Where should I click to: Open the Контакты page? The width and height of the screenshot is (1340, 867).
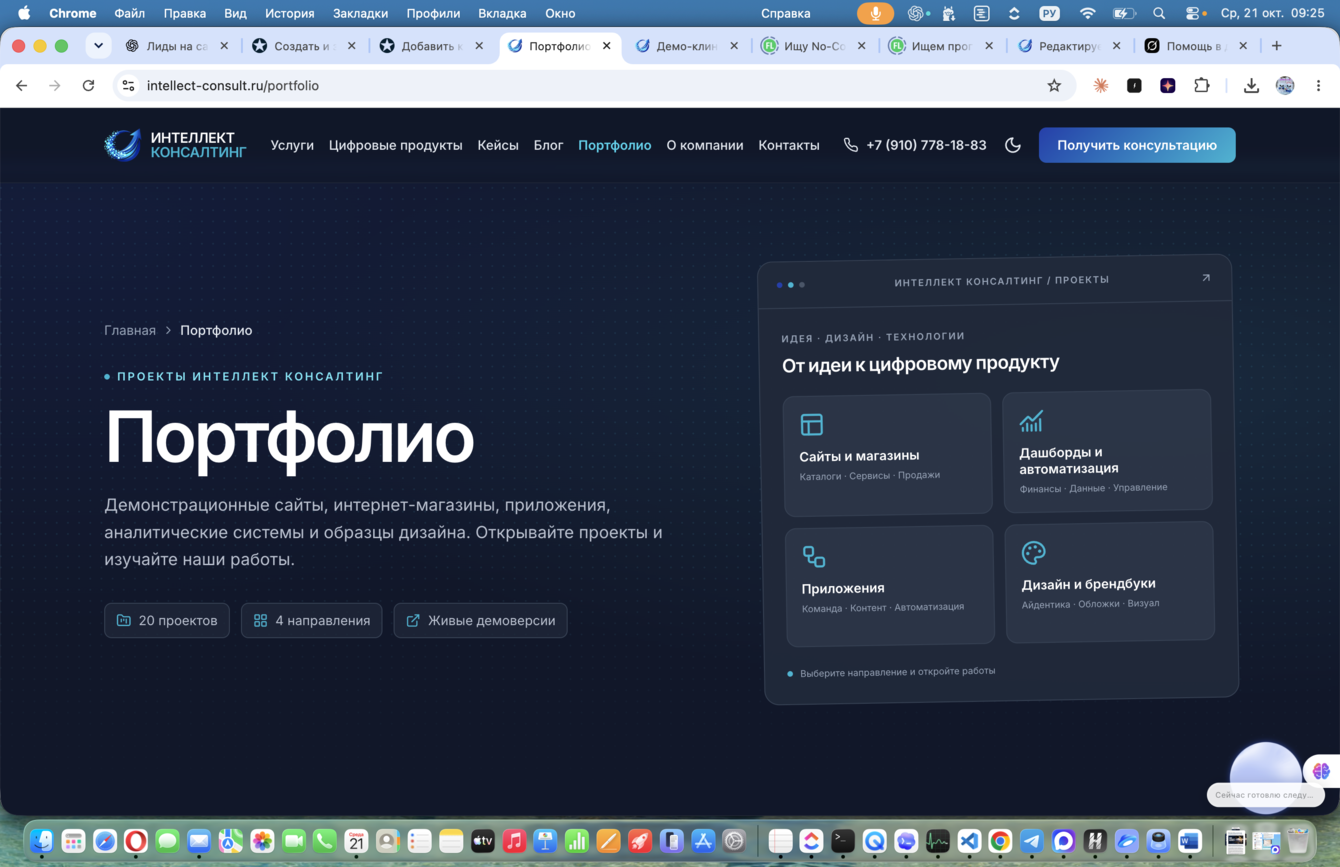tap(789, 145)
